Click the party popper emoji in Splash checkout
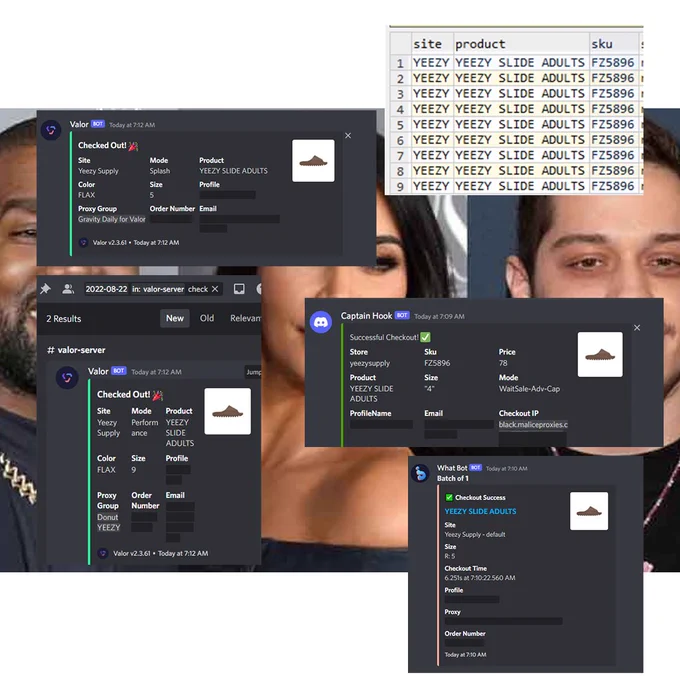680x680 pixels. (x=133, y=146)
